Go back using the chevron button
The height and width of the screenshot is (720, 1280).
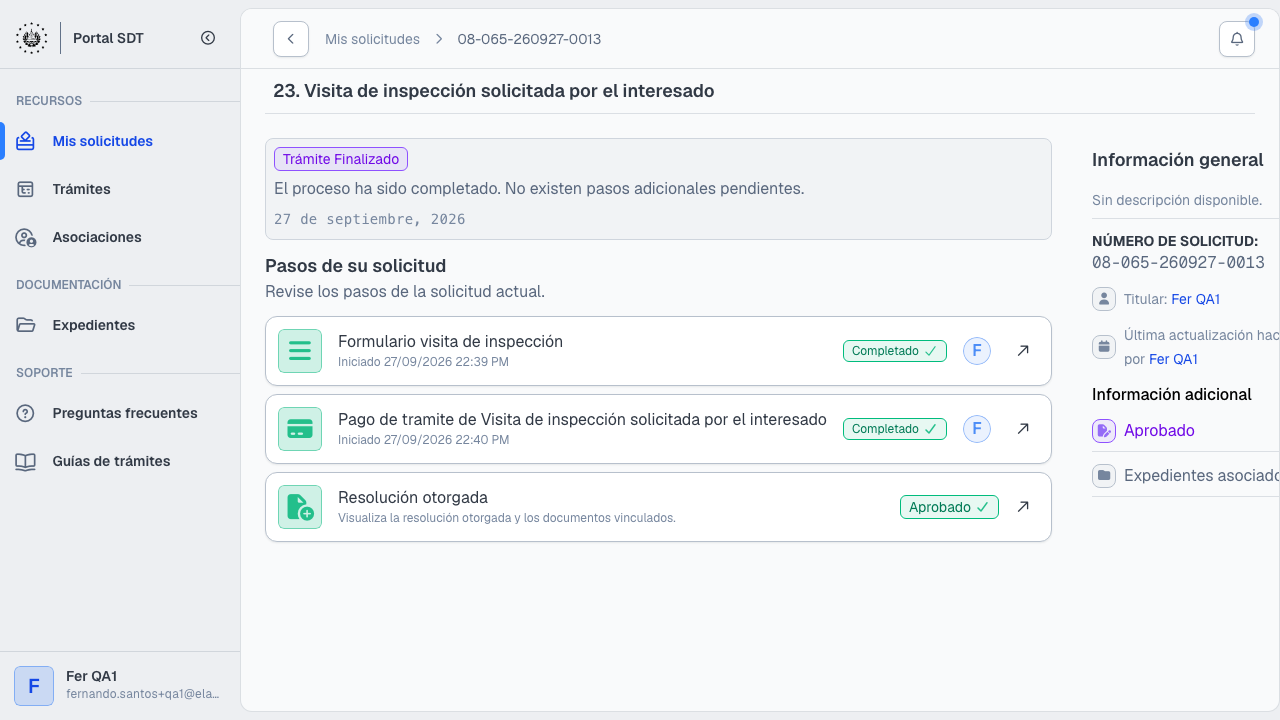tap(291, 39)
